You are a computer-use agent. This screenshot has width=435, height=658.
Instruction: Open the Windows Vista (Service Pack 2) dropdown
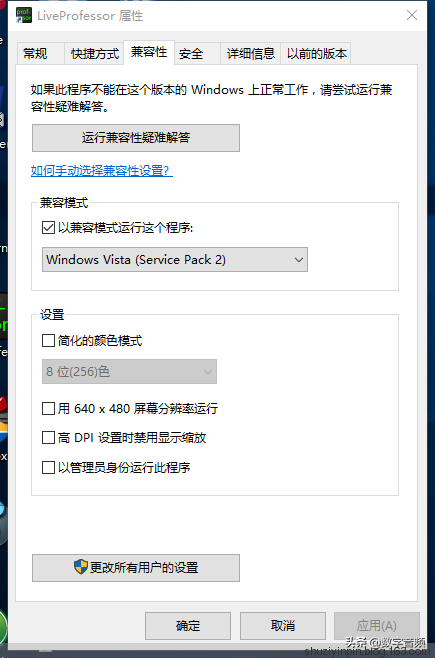click(x=175, y=260)
